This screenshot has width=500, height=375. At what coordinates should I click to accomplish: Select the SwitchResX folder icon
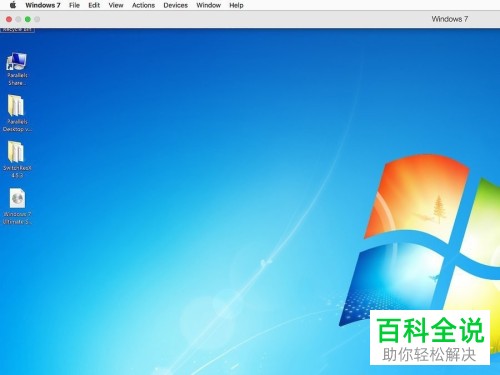(17, 159)
